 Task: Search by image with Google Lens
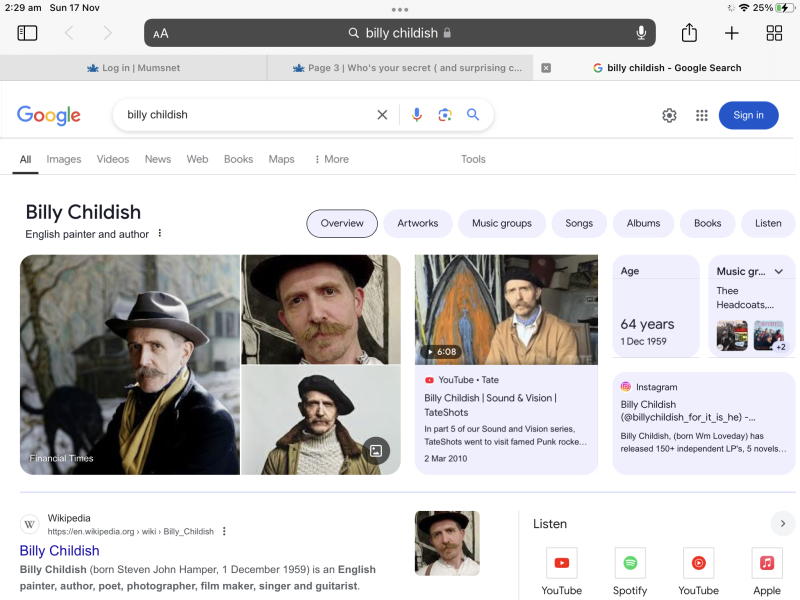(445, 115)
